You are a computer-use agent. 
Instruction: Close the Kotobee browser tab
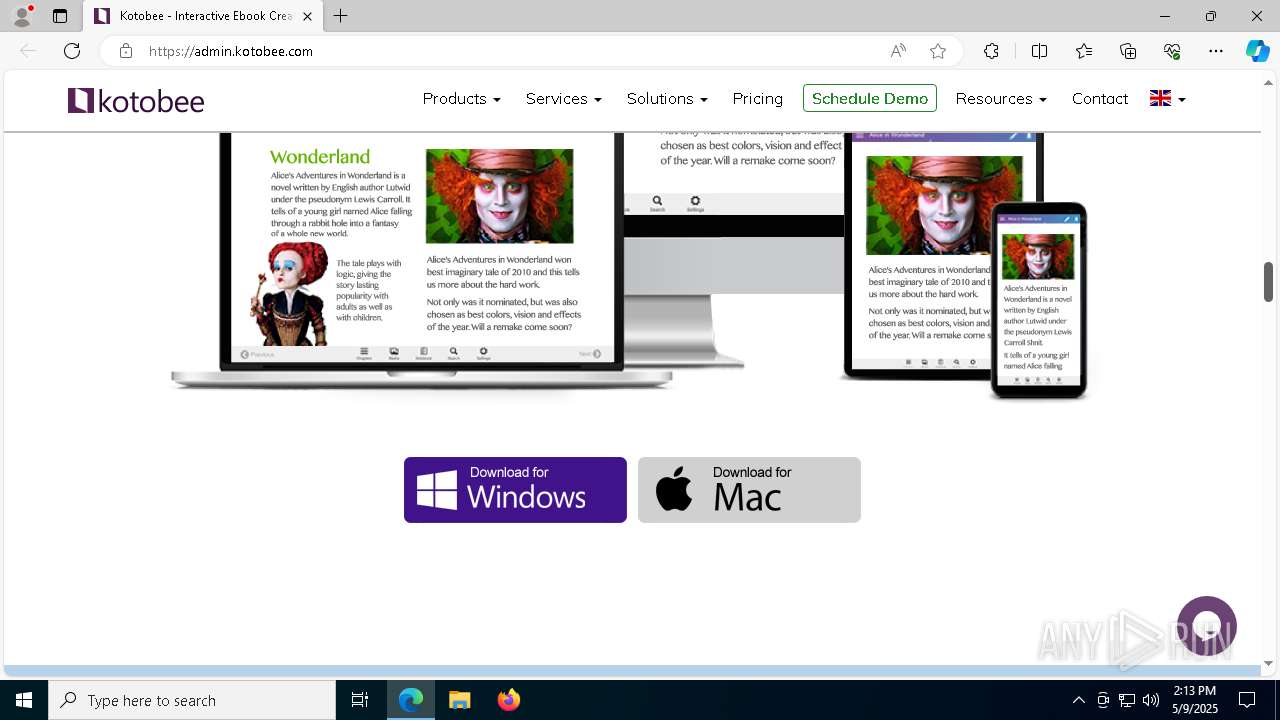(307, 16)
